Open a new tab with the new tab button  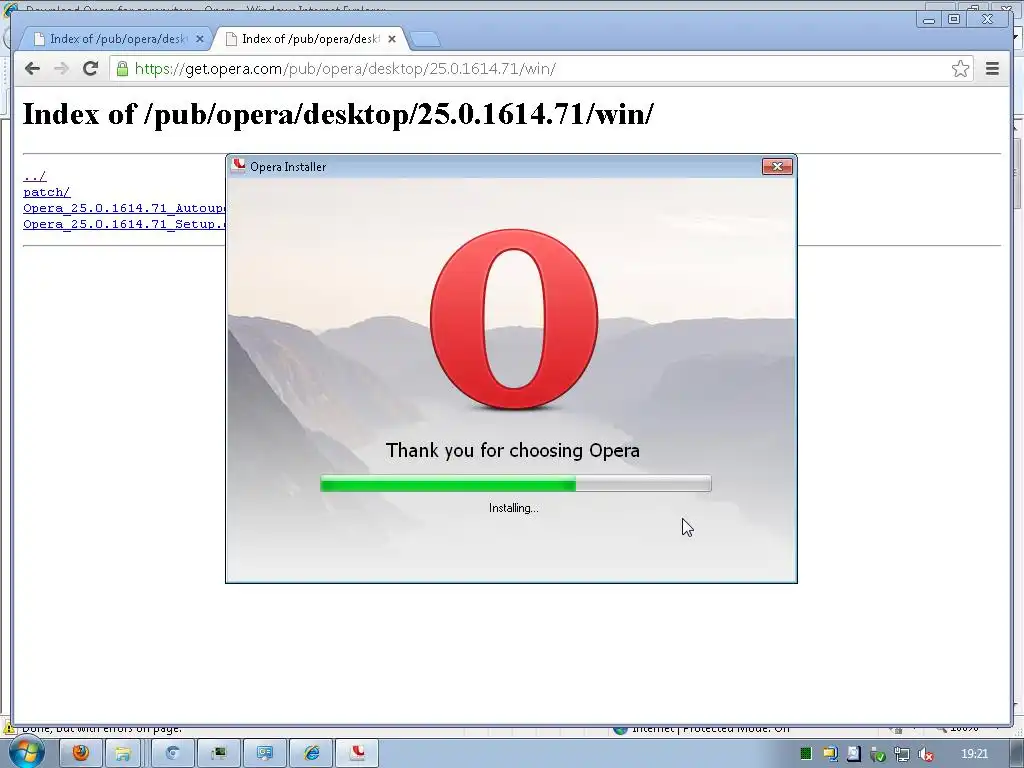[425, 40]
